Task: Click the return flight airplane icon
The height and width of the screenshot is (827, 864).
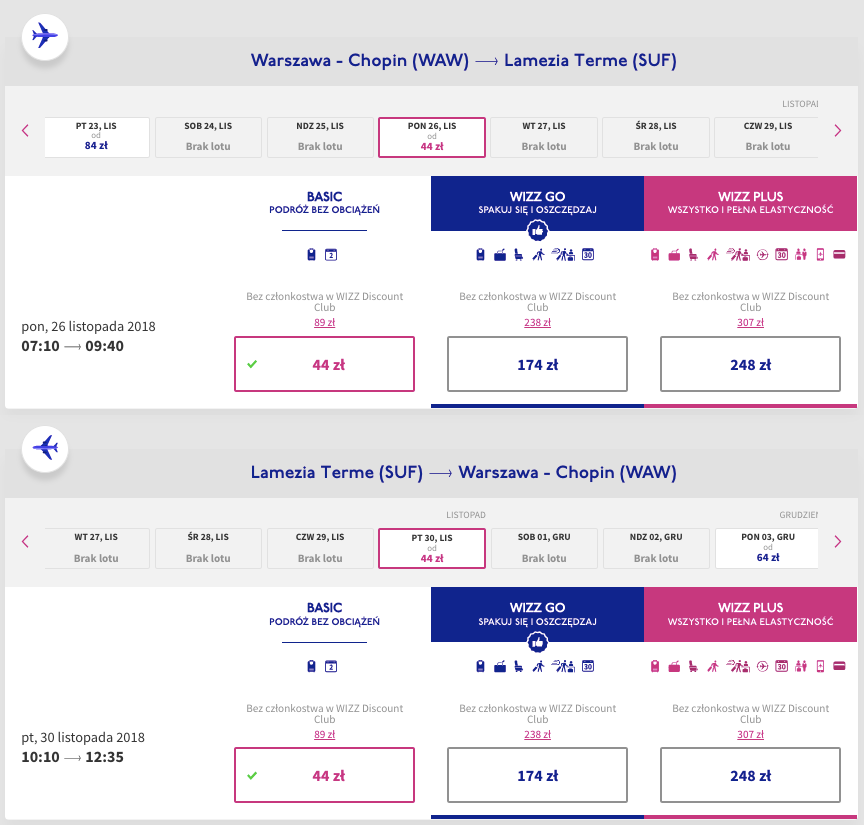Action: click(x=44, y=446)
